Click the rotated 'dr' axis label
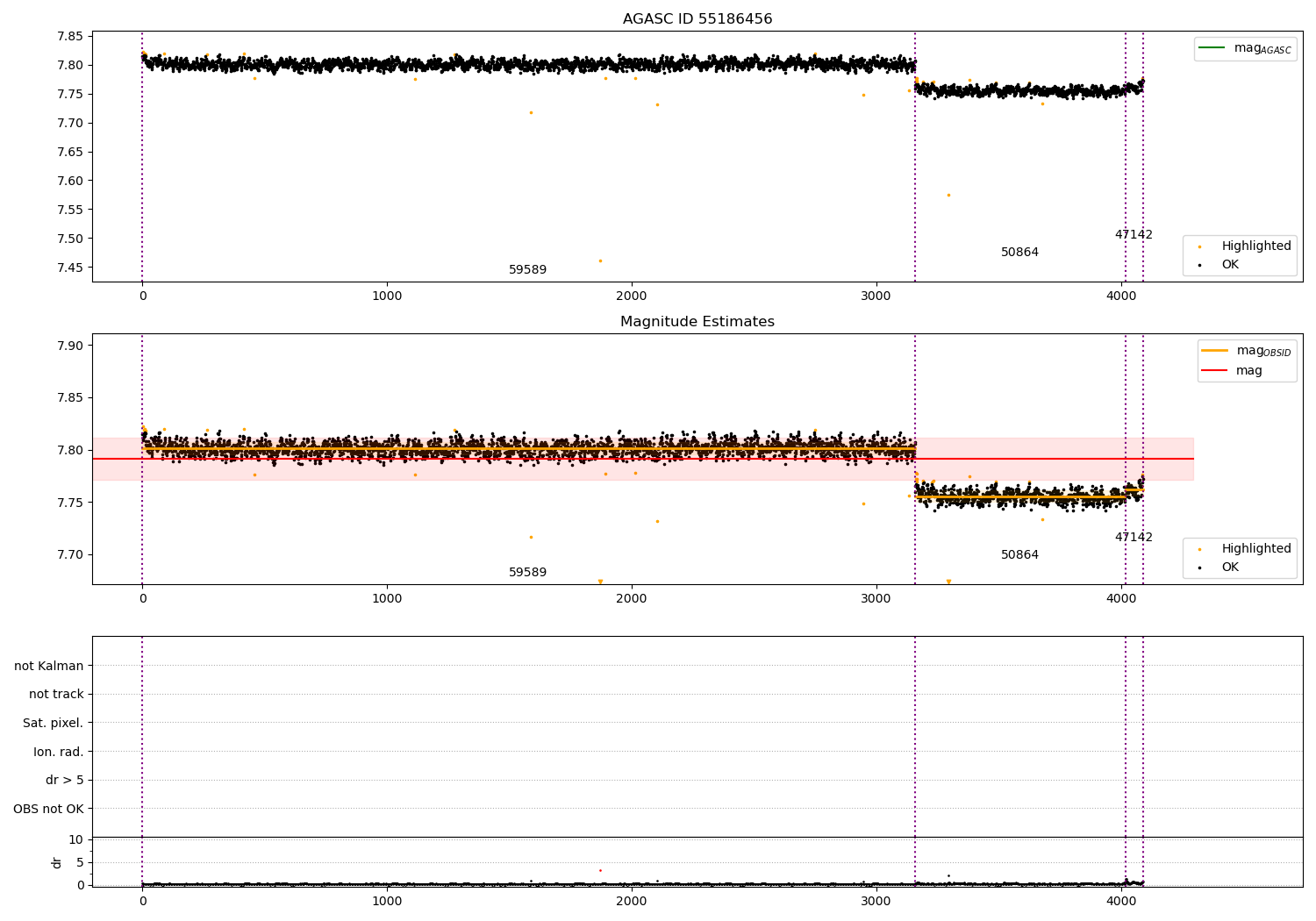This screenshot has width=1316, height=921. tap(57, 862)
